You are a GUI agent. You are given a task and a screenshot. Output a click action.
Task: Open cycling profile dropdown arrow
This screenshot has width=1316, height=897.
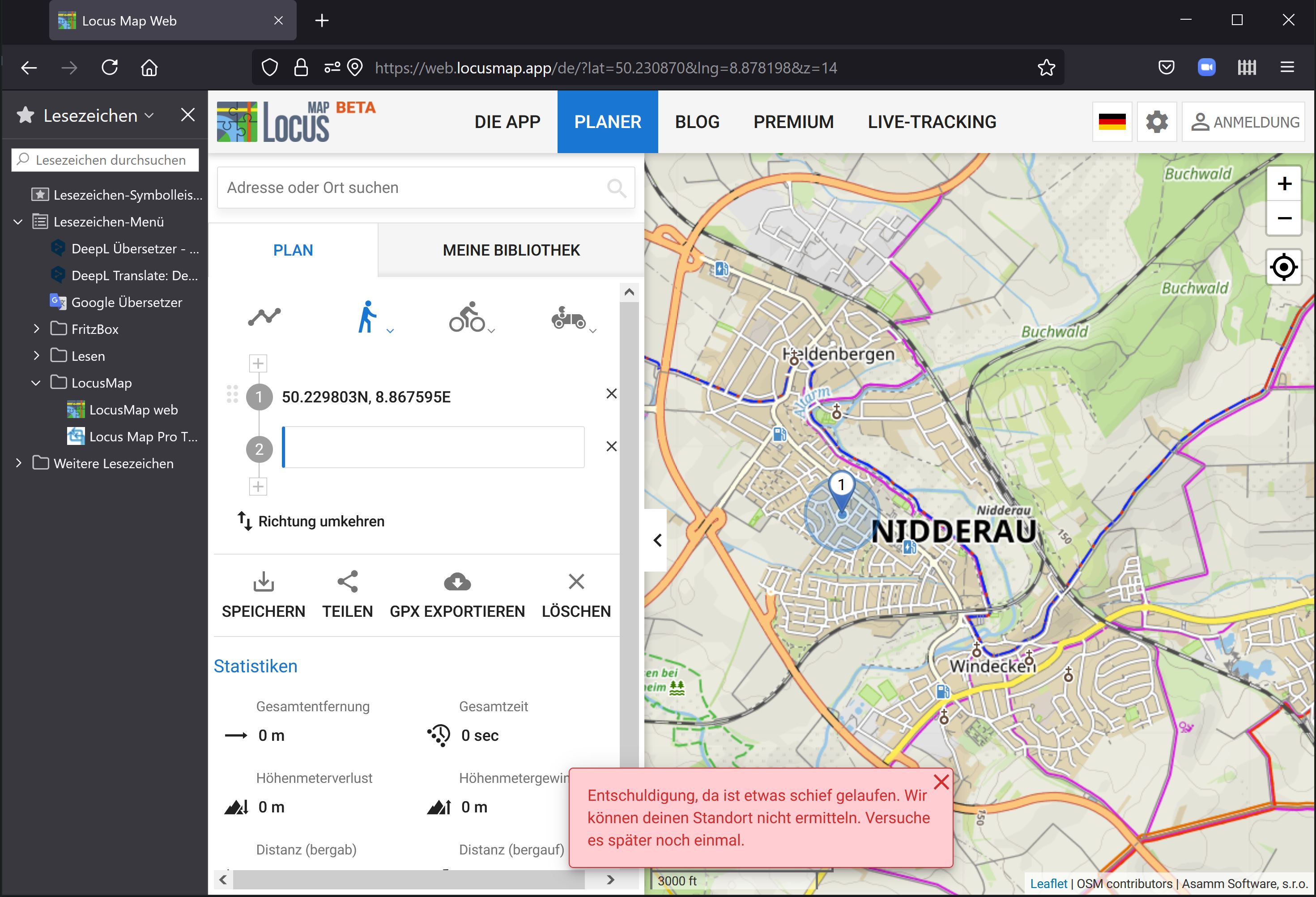[x=491, y=331]
